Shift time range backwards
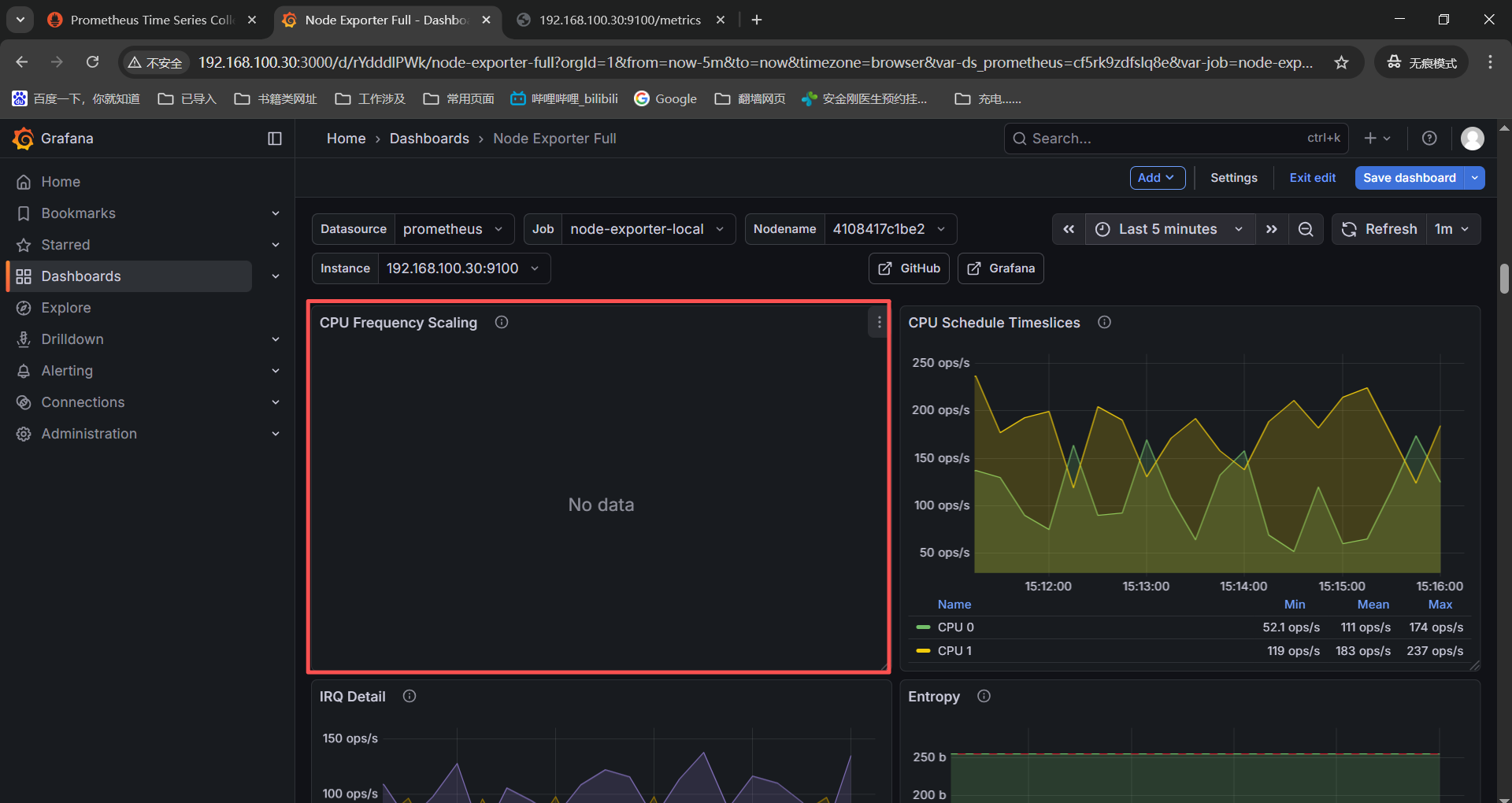Image resolution: width=1512 pixels, height=803 pixels. [x=1069, y=229]
